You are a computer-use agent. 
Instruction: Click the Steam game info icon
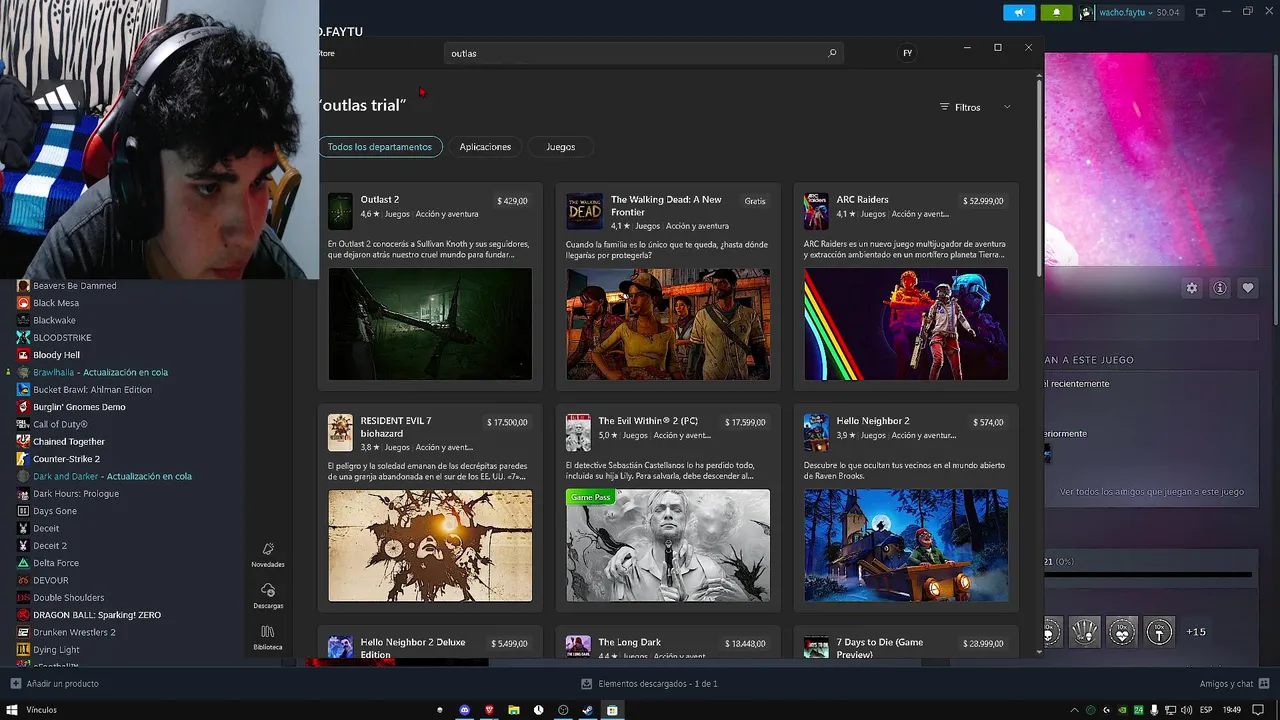coord(1220,288)
